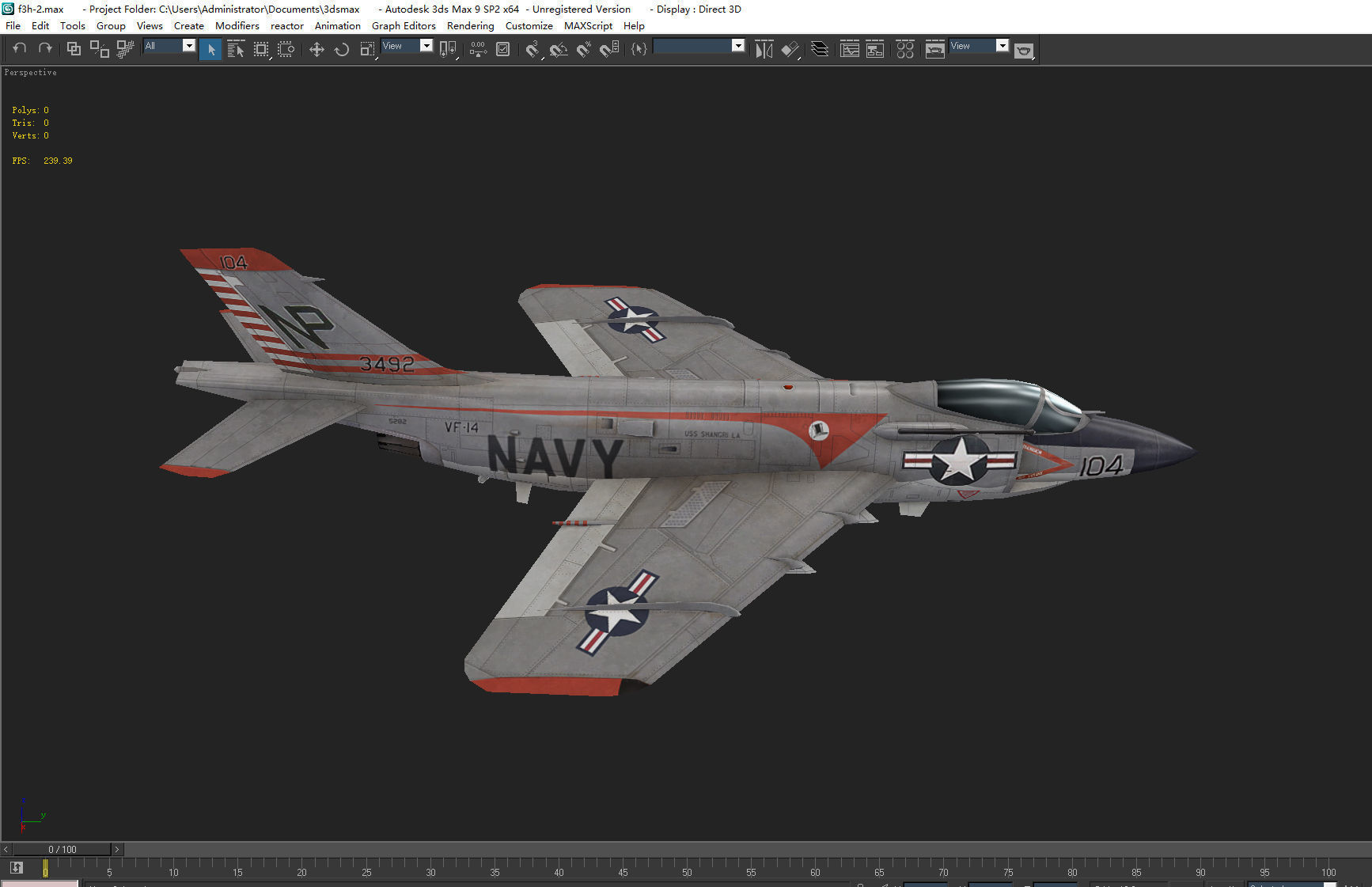This screenshot has width=1372, height=887.
Task: Toggle 3D Snaps magnet
Action: click(x=533, y=49)
